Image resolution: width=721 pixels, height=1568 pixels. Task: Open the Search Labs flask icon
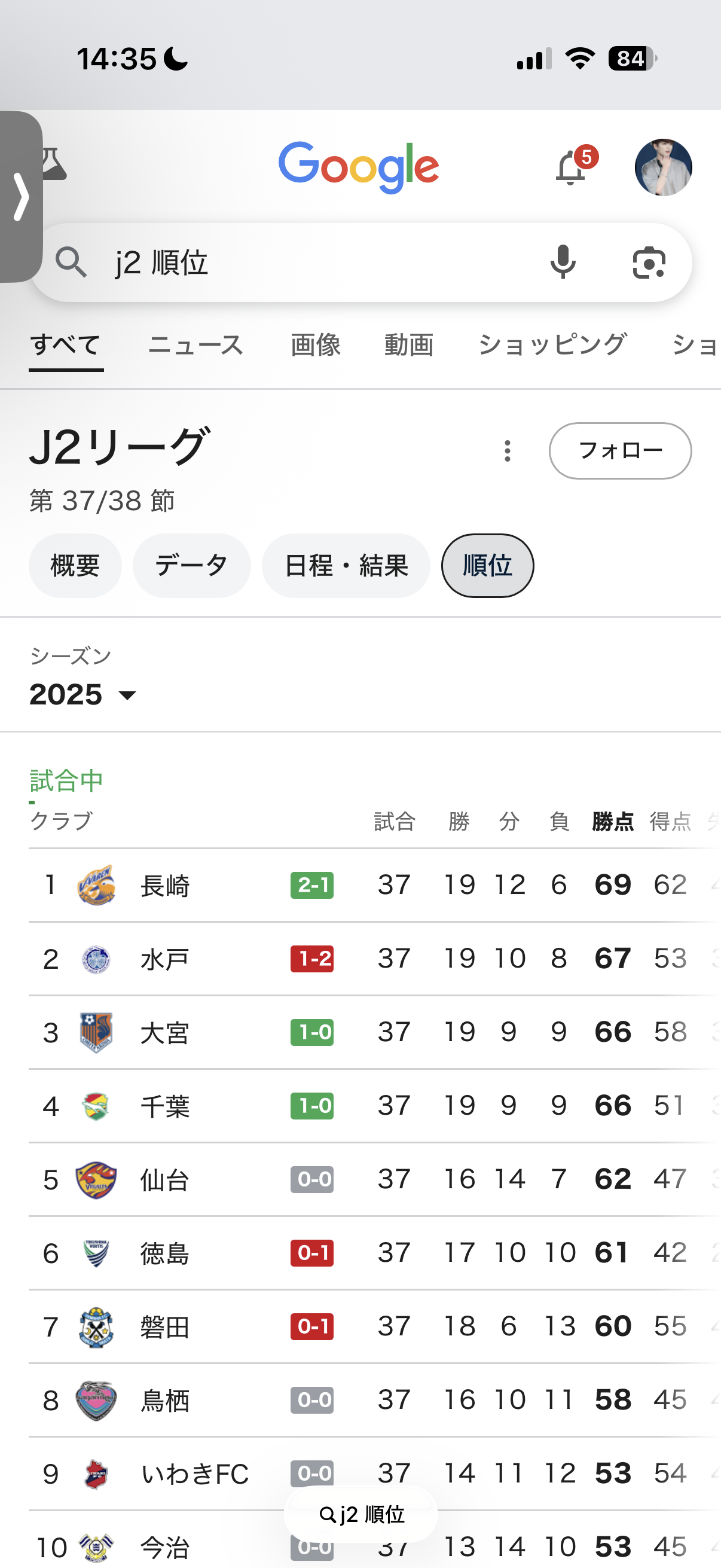[54, 164]
